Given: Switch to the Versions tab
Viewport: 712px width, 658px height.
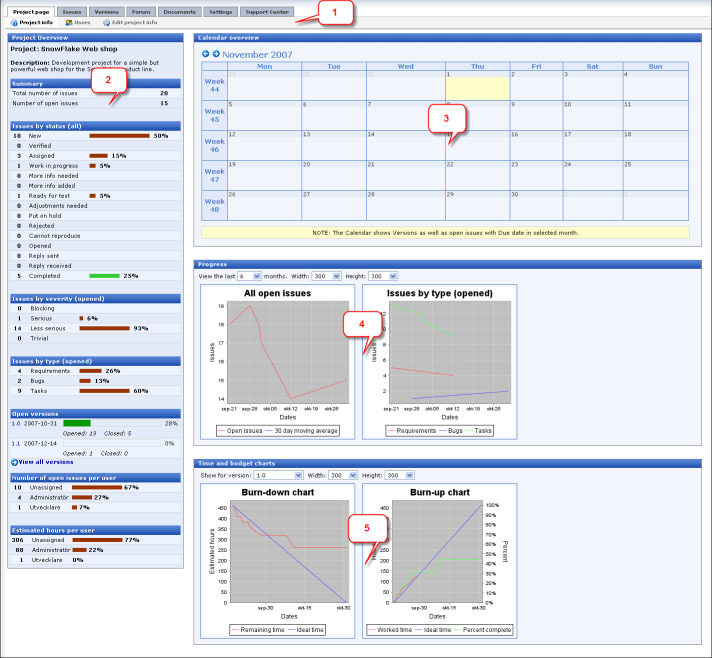Looking at the screenshot, I should pos(107,12).
